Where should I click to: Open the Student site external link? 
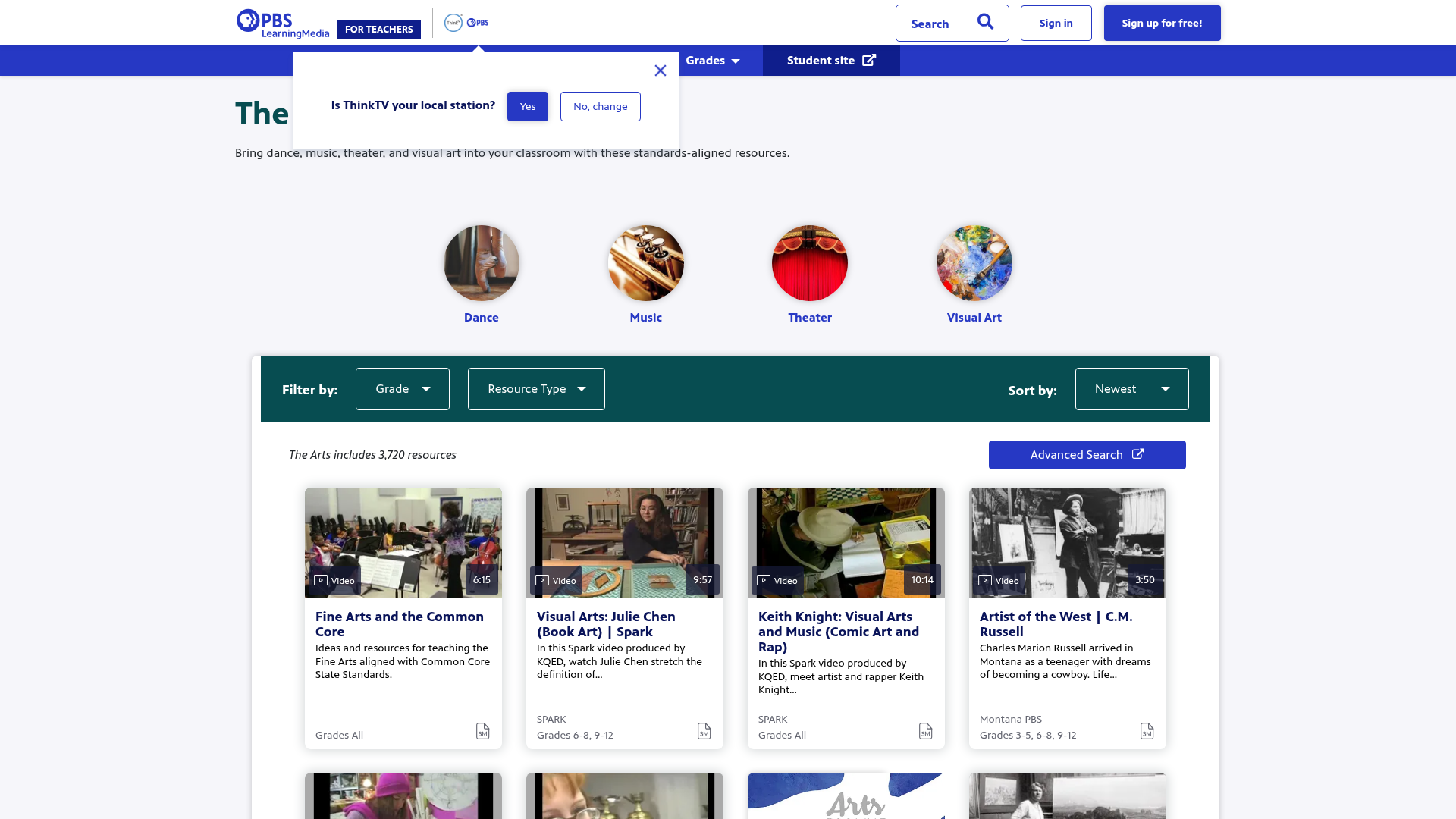pyautogui.click(x=831, y=61)
